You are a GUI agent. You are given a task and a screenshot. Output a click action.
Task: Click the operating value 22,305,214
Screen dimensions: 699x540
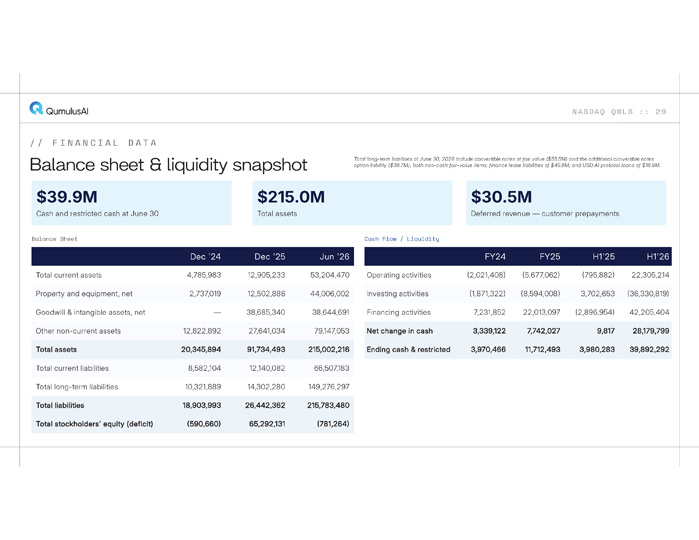point(650,275)
